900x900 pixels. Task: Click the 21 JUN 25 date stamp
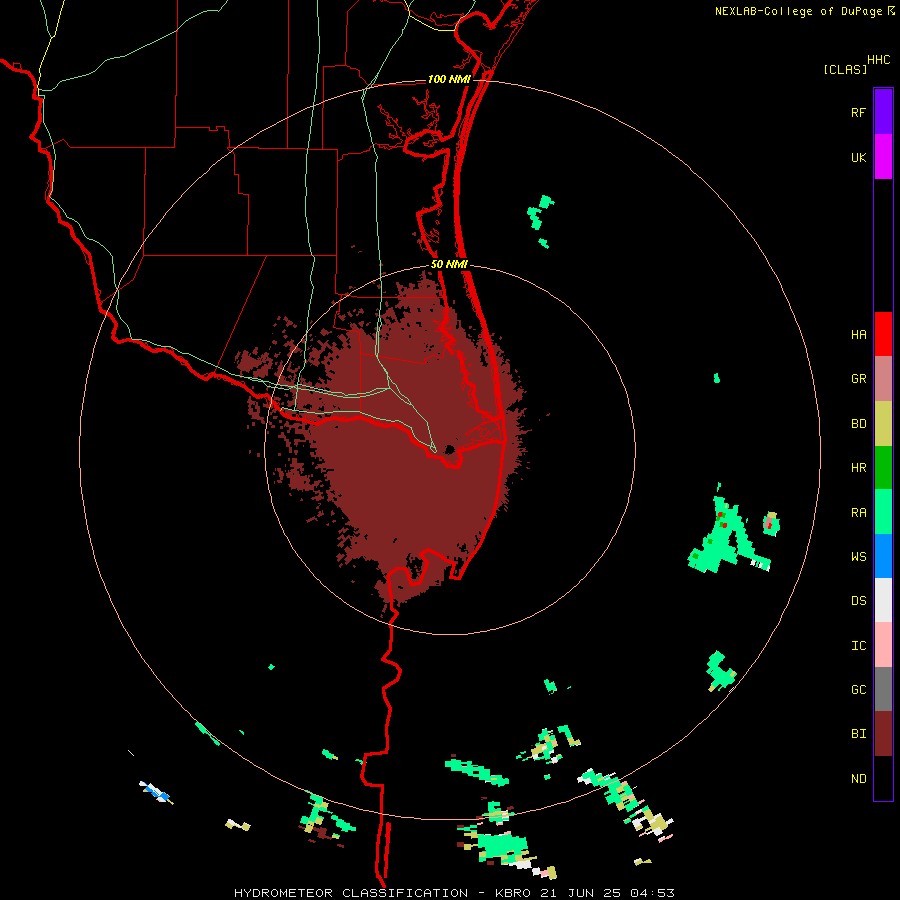click(581, 893)
